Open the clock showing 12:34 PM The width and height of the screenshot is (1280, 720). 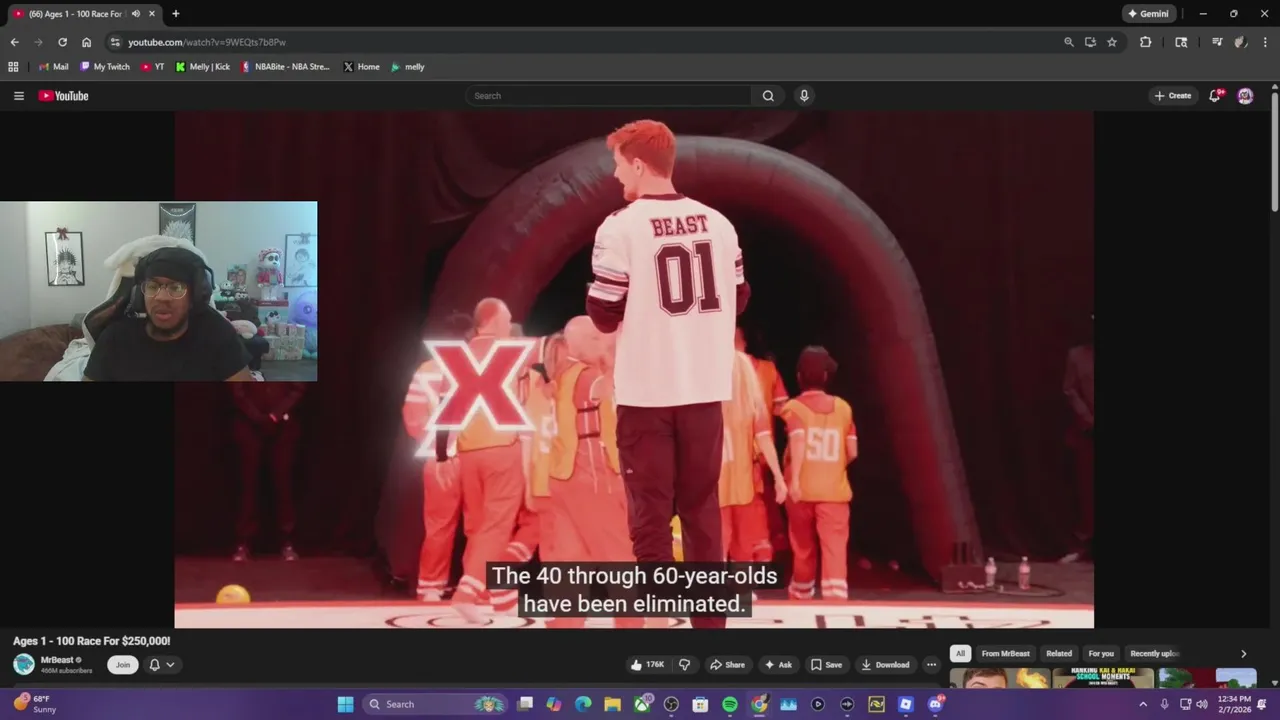pos(1234,704)
